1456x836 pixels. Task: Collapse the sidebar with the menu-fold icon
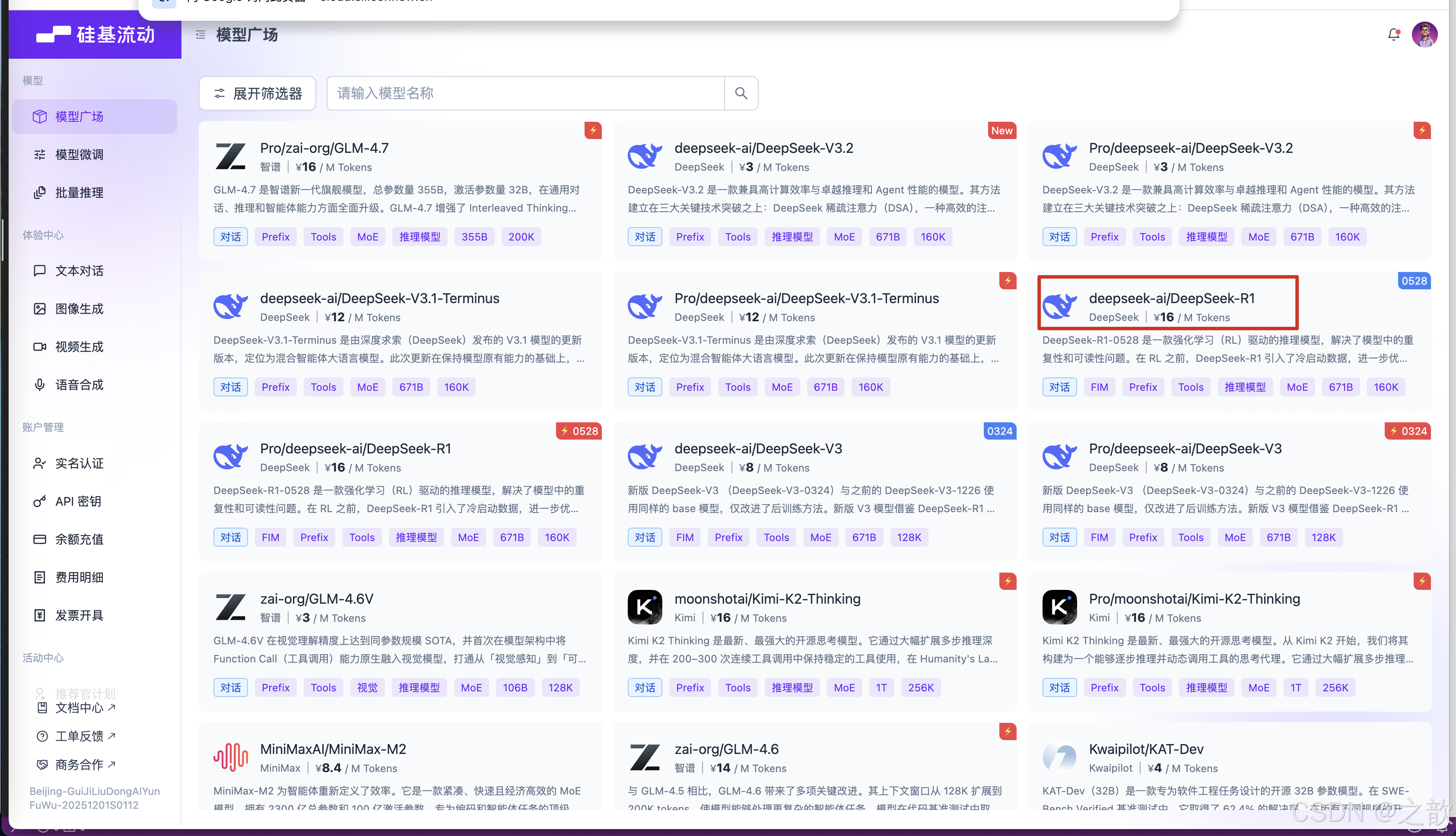click(x=200, y=35)
